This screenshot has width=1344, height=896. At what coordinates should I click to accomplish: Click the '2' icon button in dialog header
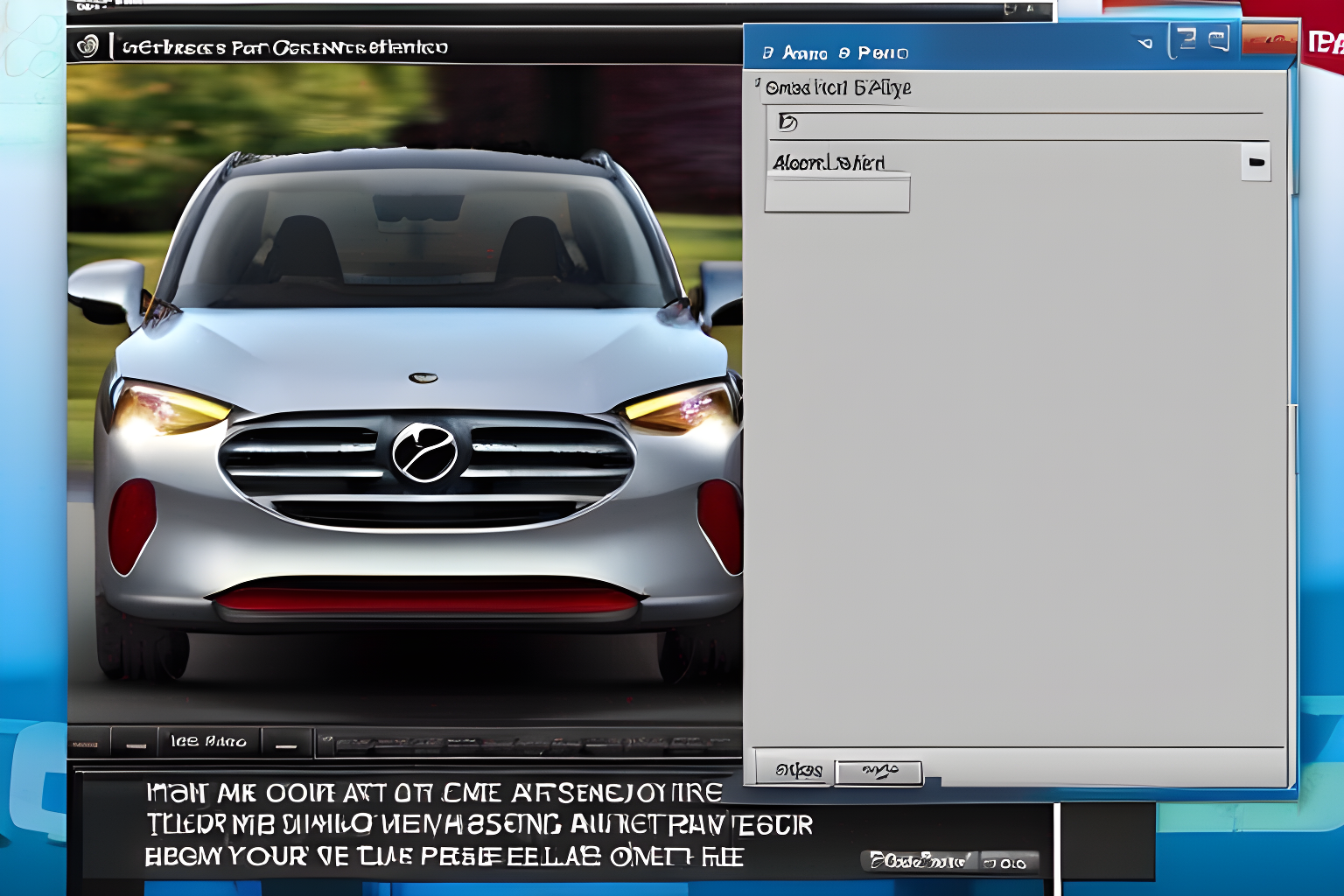pyautogui.click(x=1186, y=39)
